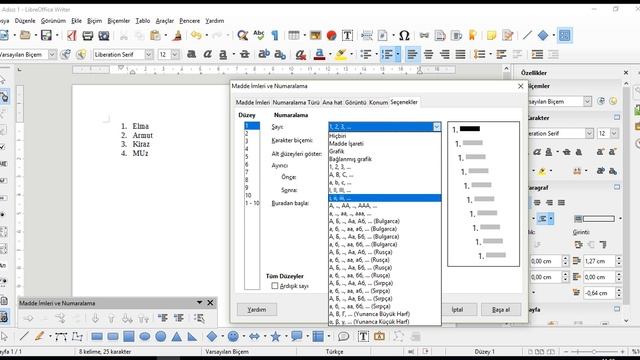
Task: Click the İptal button
Action: [457, 309]
